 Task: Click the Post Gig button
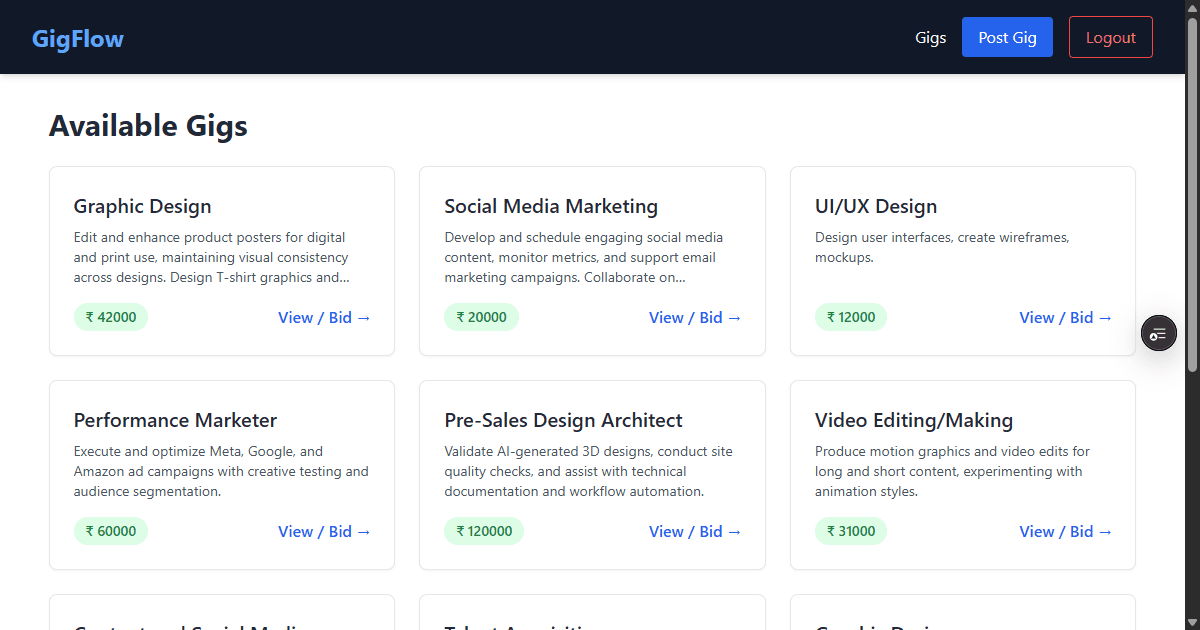(x=1007, y=37)
